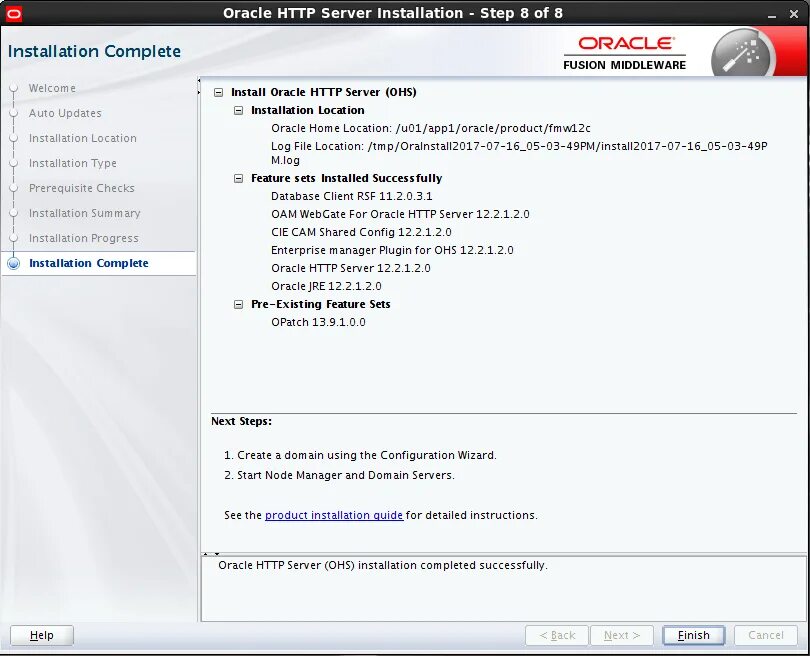Viewport: 810px width, 656px height.
Task: Collapse the Install Oracle HTTP Server (OHS) node
Action: 219,92
